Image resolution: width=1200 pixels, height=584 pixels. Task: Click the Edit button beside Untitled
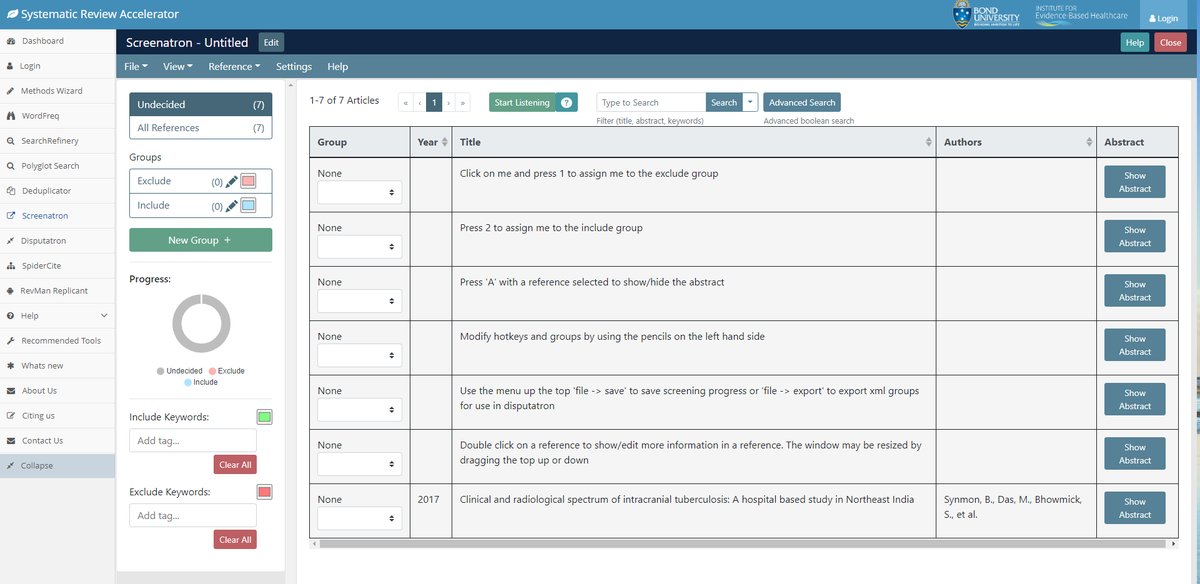coord(271,42)
